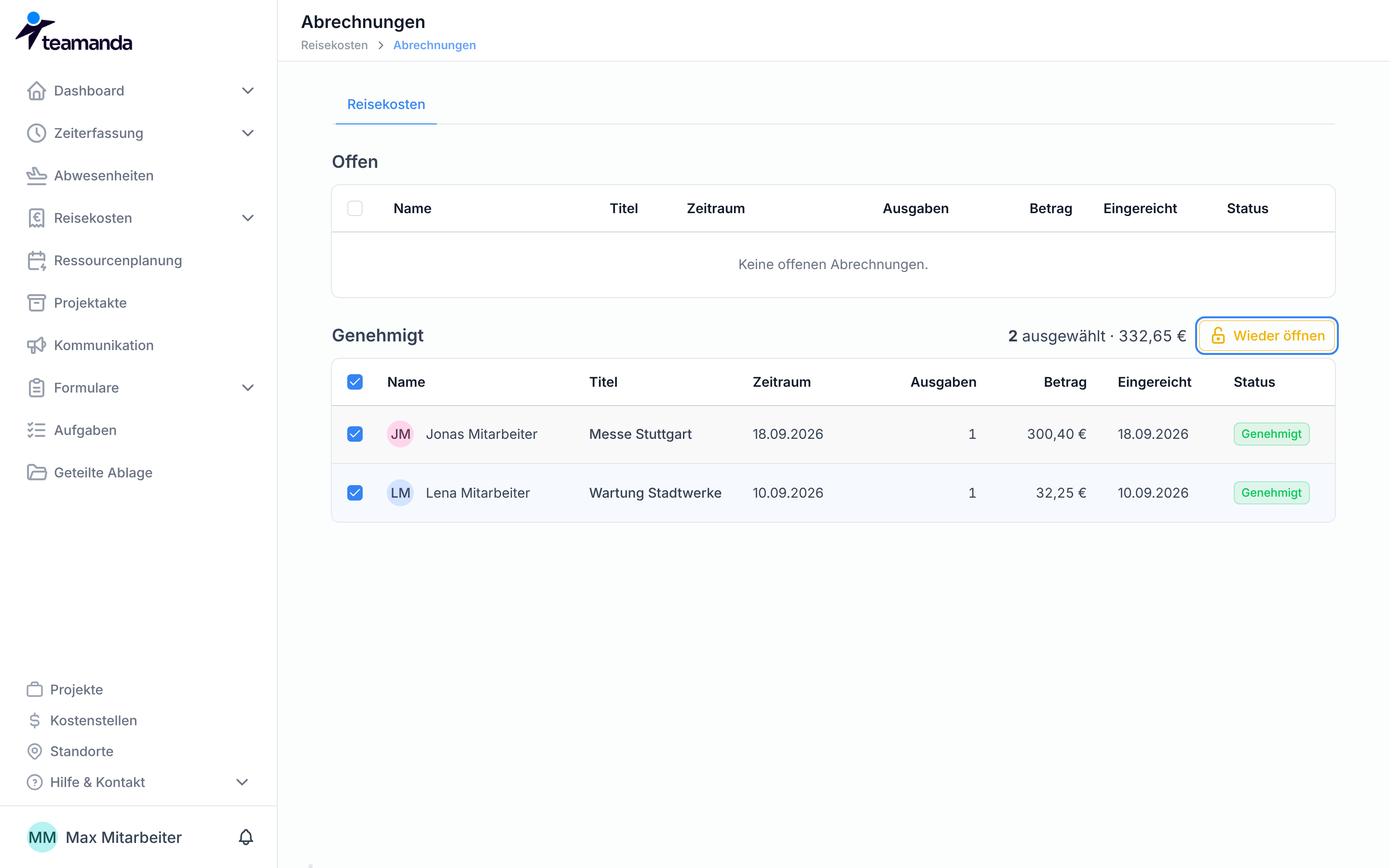The width and height of the screenshot is (1389, 868).
Task: Click the Kommunikation megaphone icon
Action: [x=36, y=346]
